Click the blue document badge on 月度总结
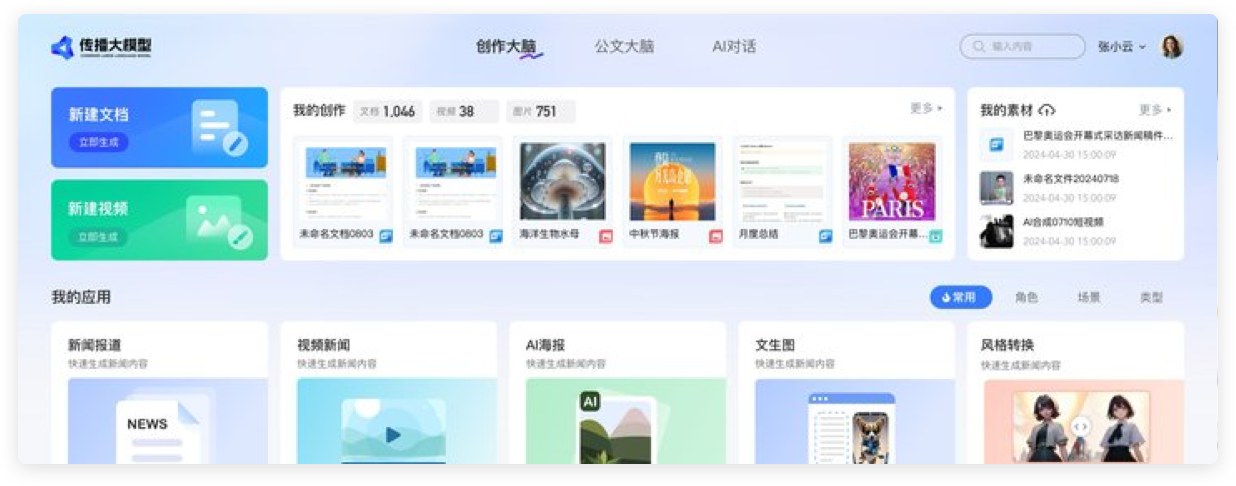This screenshot has width=1236, height=486. tap(825, 236)
